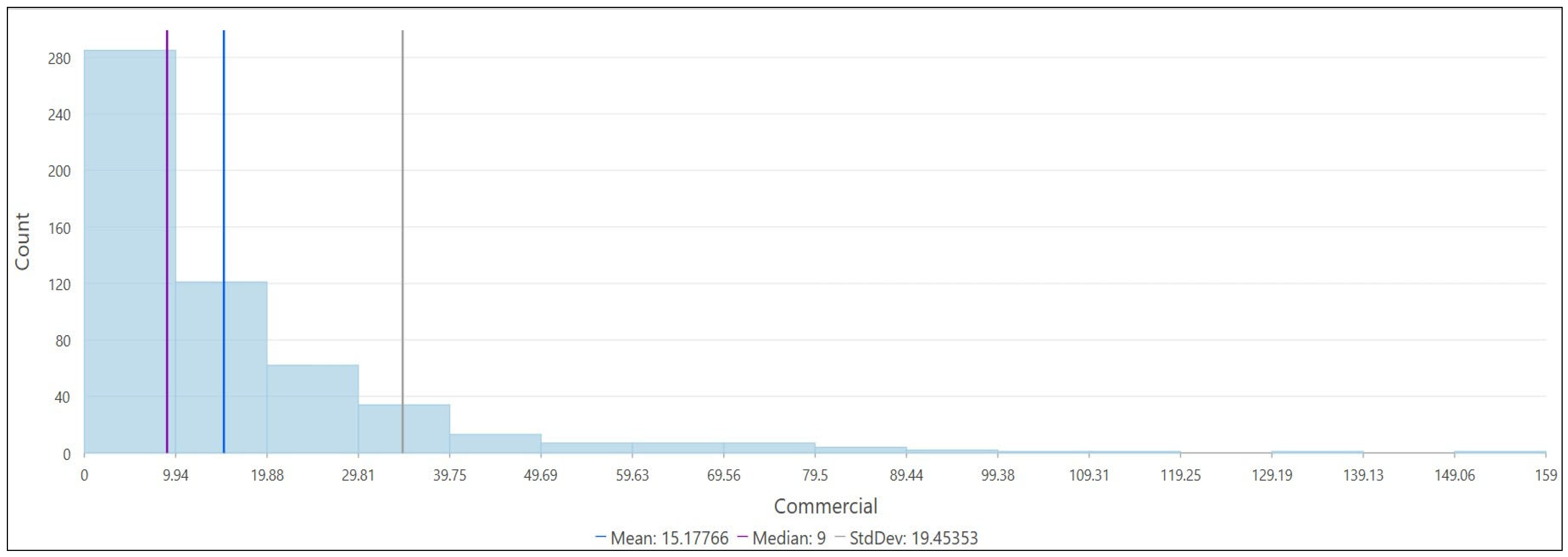Click the 280 label on the y-axis

tap(59, 58)
